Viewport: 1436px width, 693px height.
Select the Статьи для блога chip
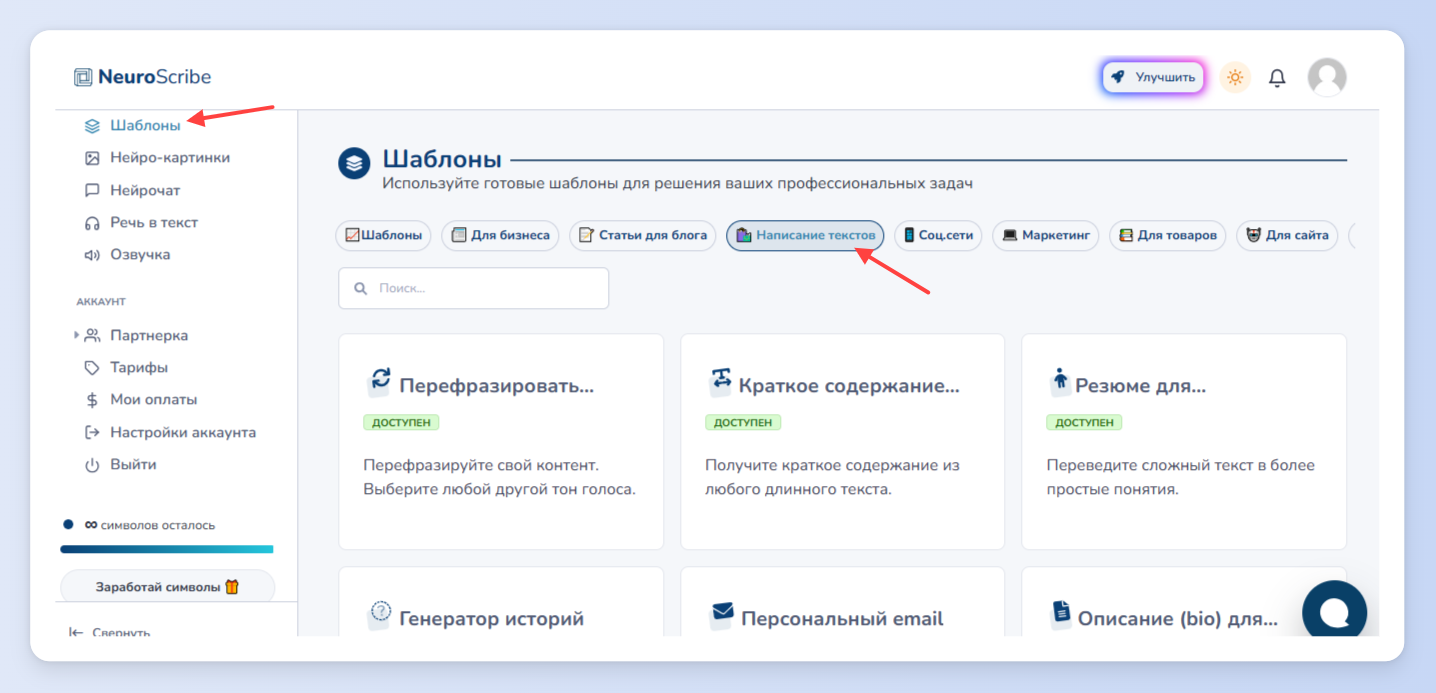click(643, 236)
